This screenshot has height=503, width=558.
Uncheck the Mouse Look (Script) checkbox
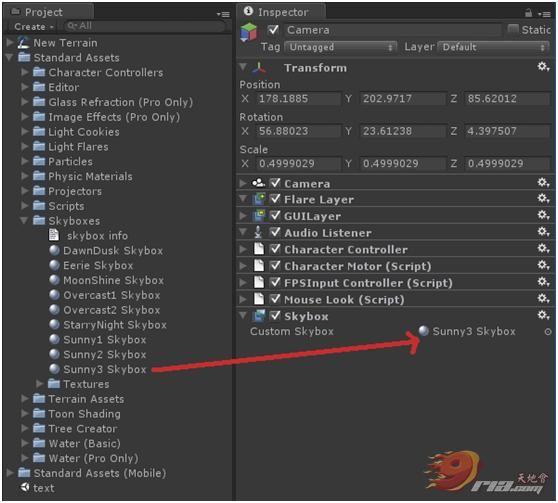[275, 299]
